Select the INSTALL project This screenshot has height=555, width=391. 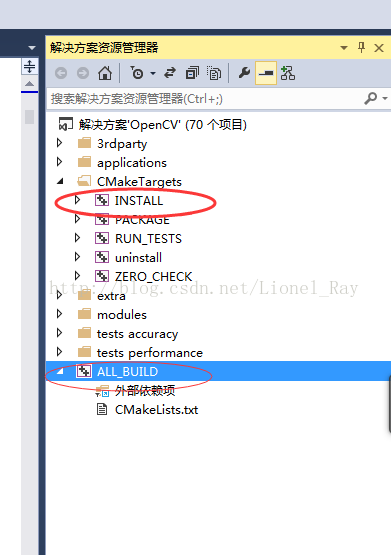(x=139, y=201)
